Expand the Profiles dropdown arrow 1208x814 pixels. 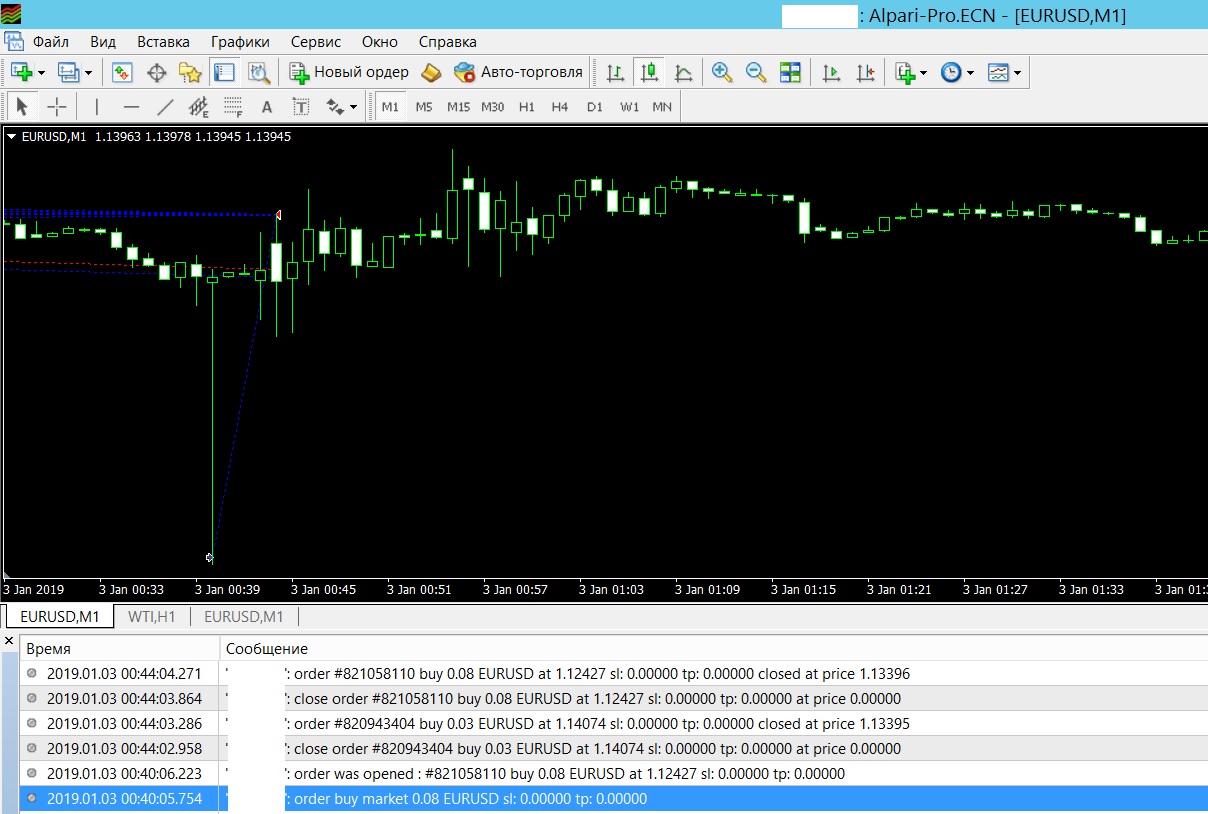88,73
